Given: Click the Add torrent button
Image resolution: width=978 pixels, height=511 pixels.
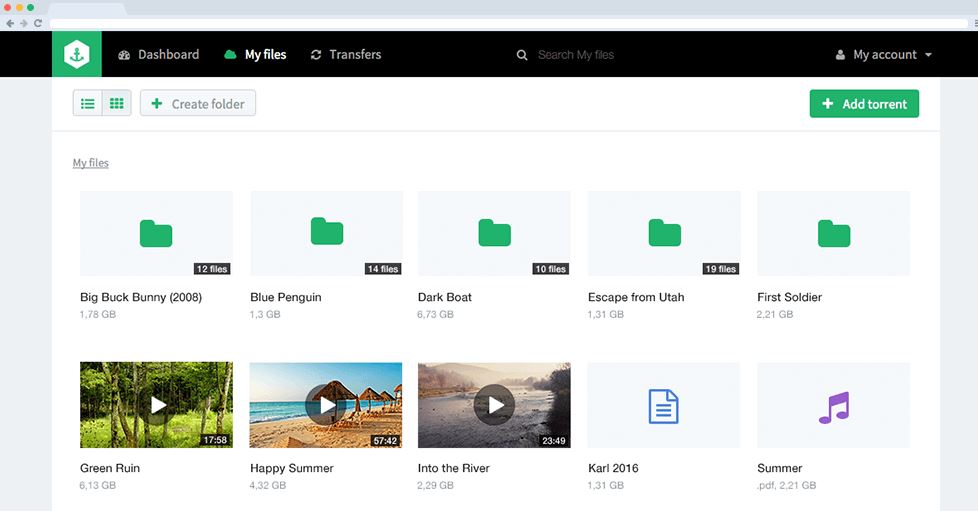Looking at the screenshot, I should coord(864,104).
